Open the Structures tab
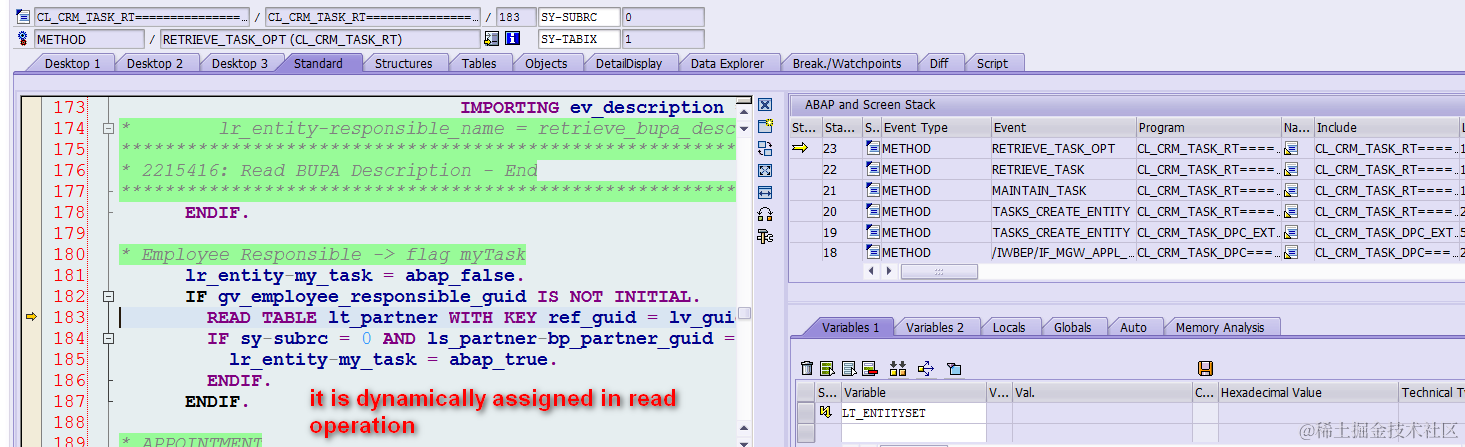 tap(404, 63)
